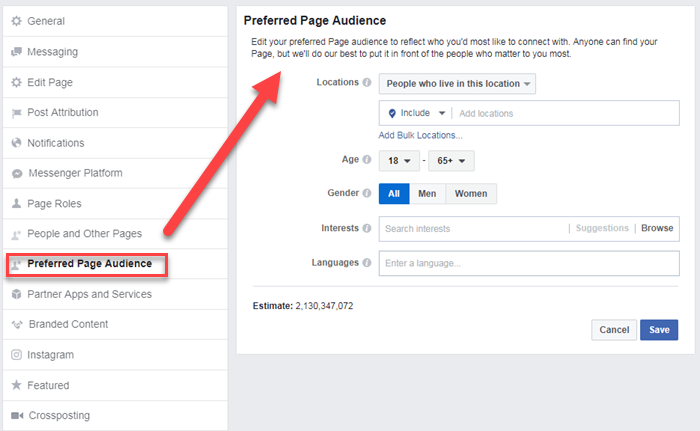Screen dimensions: 700x431
Task: Click the Save button
Action: tap(659, 330)
